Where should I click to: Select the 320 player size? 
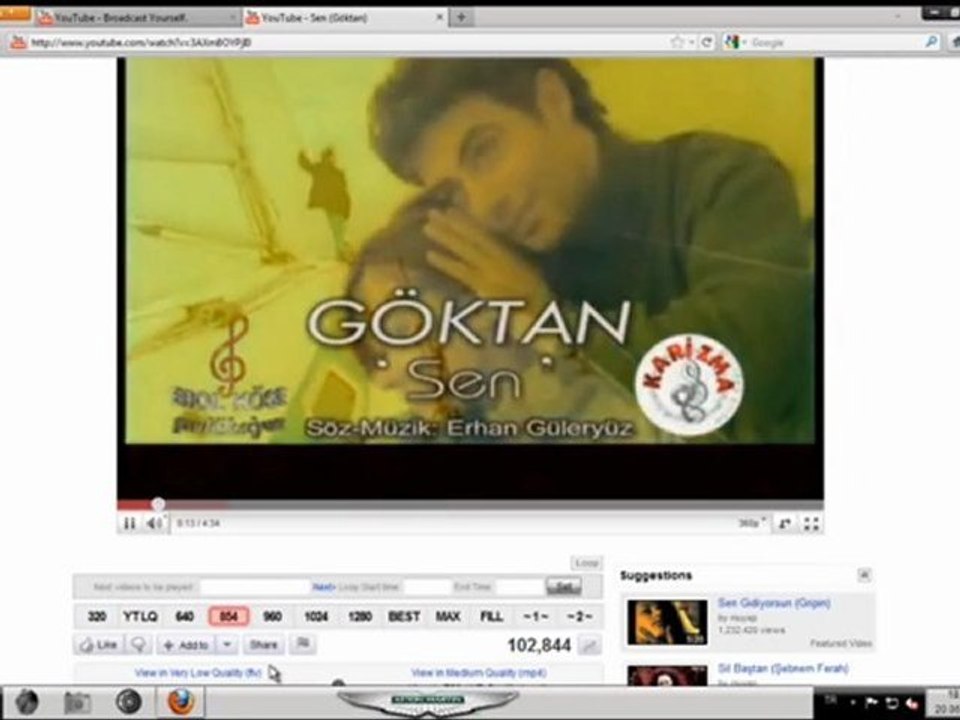[97, 617]
